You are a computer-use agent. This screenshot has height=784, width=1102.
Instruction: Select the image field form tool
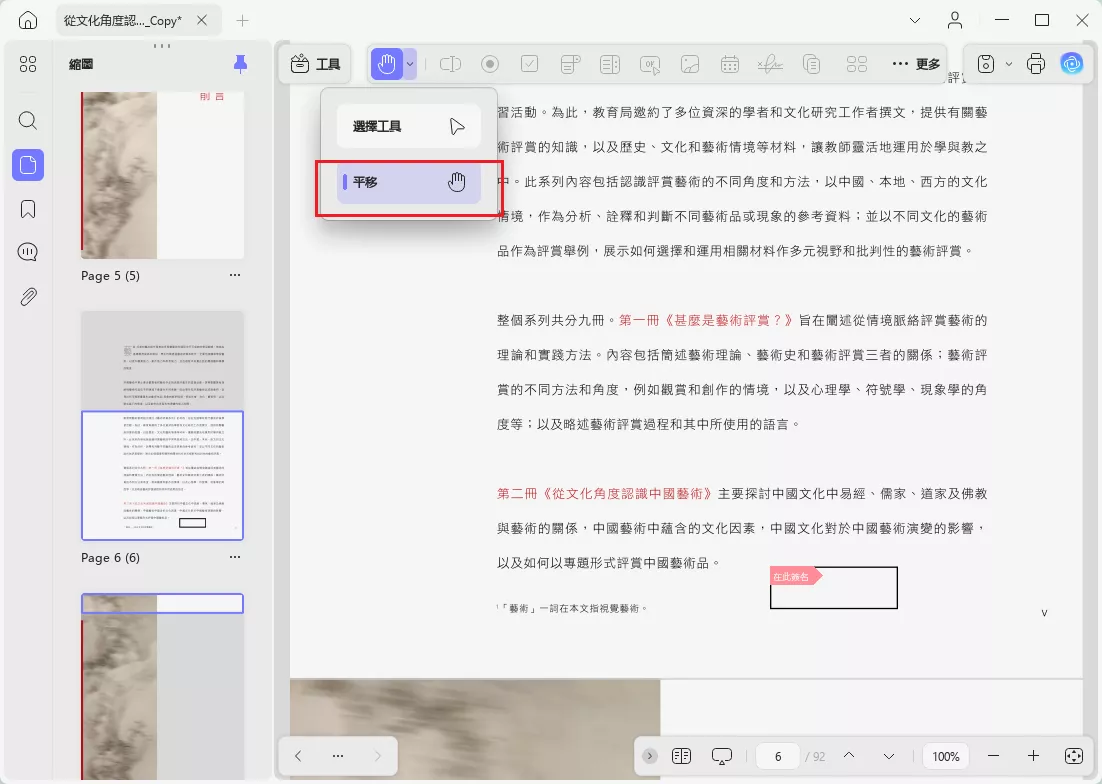[x=690, y=65]
